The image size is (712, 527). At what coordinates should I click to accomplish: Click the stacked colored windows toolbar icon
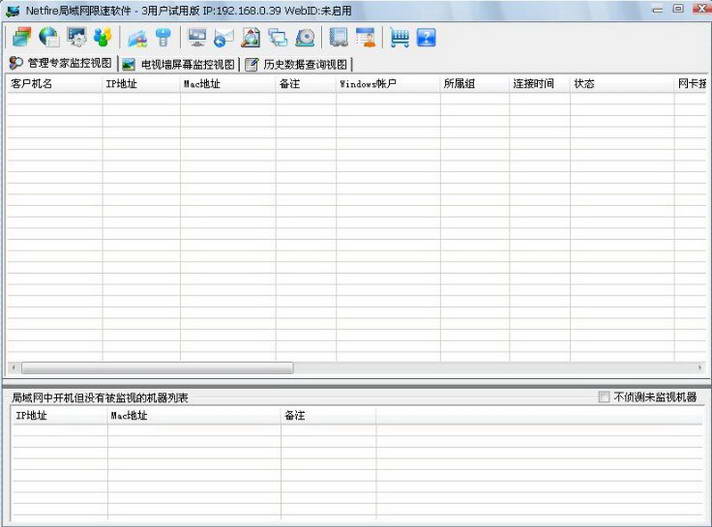coord(22,37)
